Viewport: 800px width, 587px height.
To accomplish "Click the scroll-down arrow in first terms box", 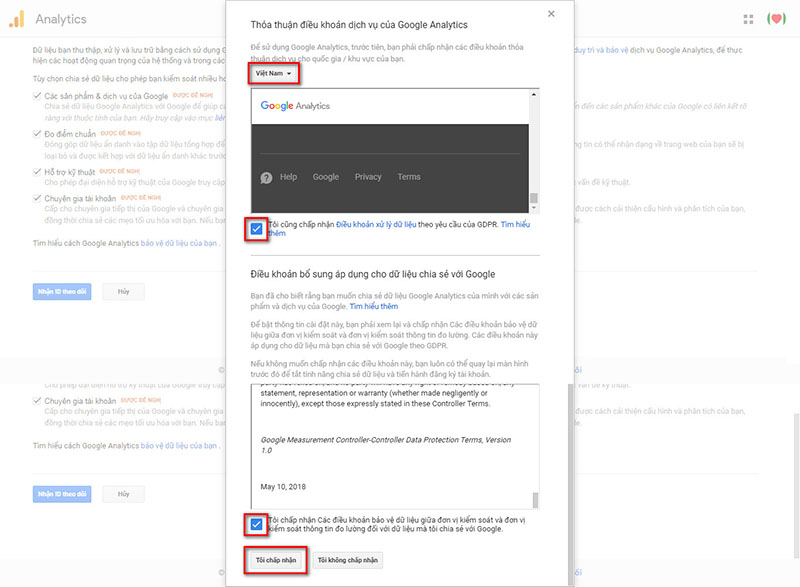I will pyautogui.click(x=534, y=209).
